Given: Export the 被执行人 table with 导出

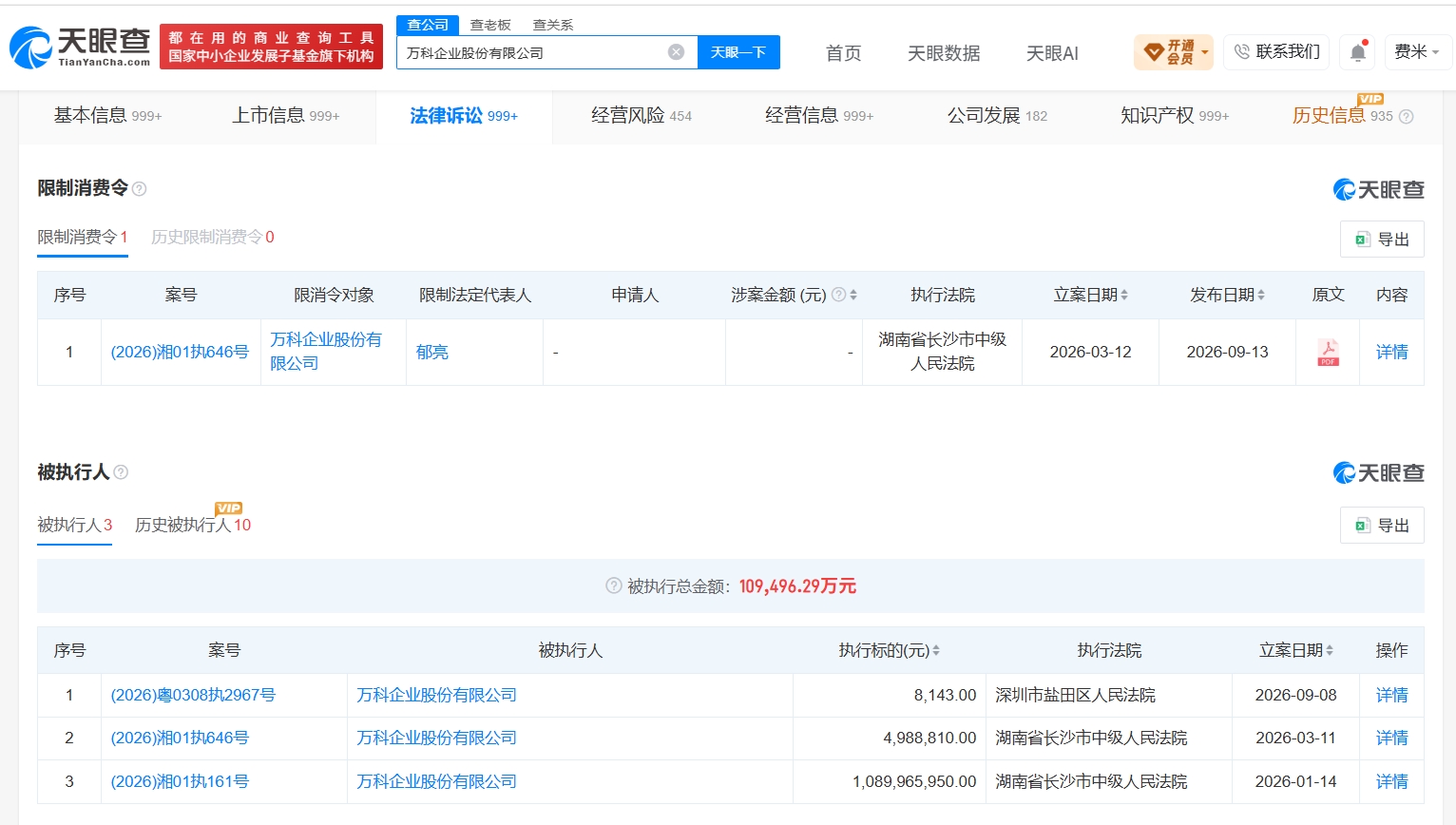Looking at the screenshot, I should click(x=1382, y=526).
